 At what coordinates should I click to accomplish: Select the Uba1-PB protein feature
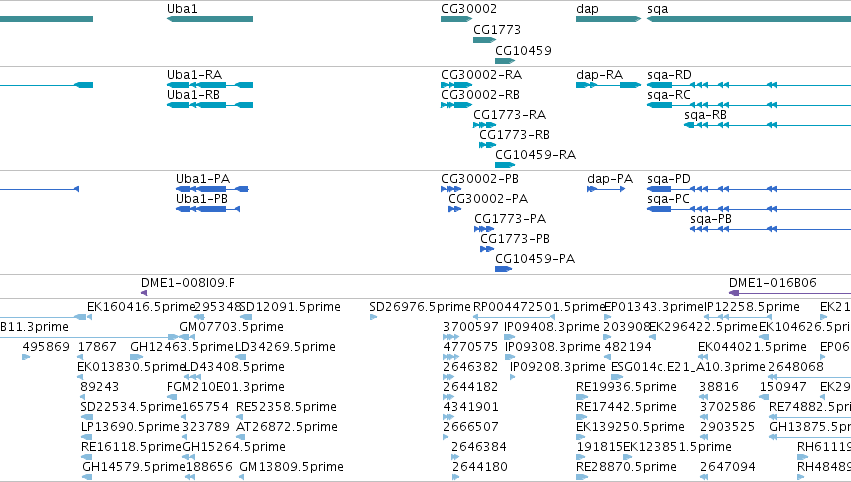tap(208, 209)
